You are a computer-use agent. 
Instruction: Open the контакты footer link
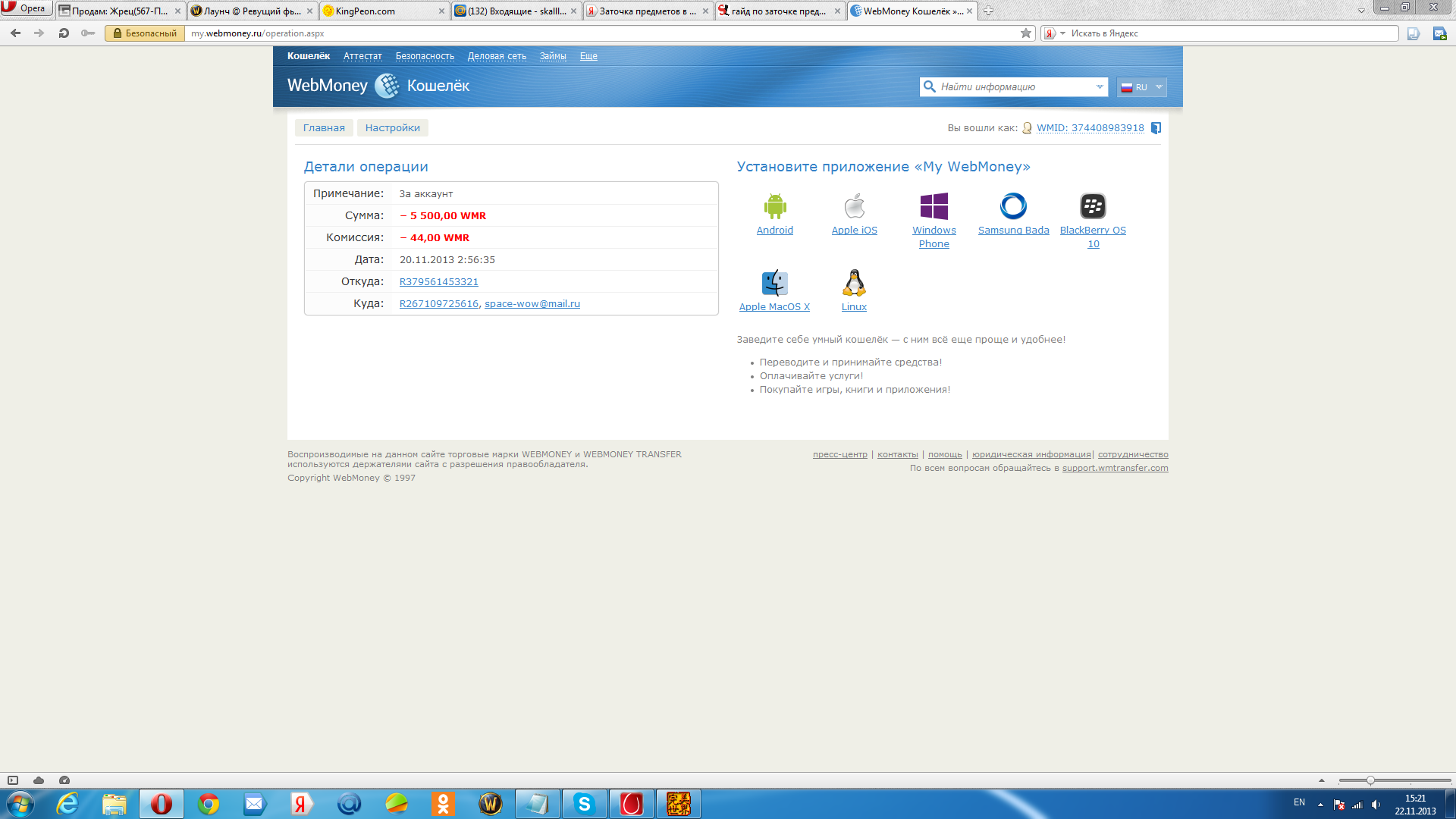tap(897, 455)
